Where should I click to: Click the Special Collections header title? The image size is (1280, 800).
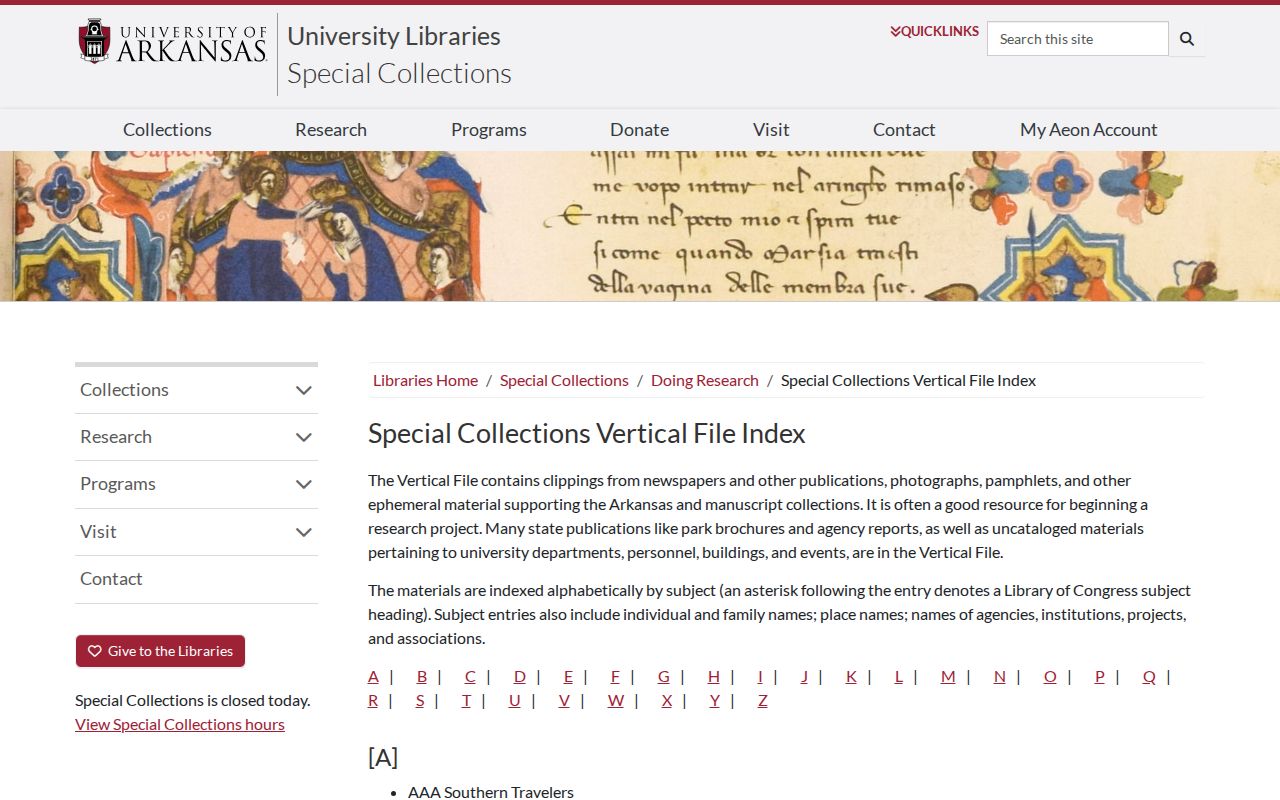coord(399,73)
